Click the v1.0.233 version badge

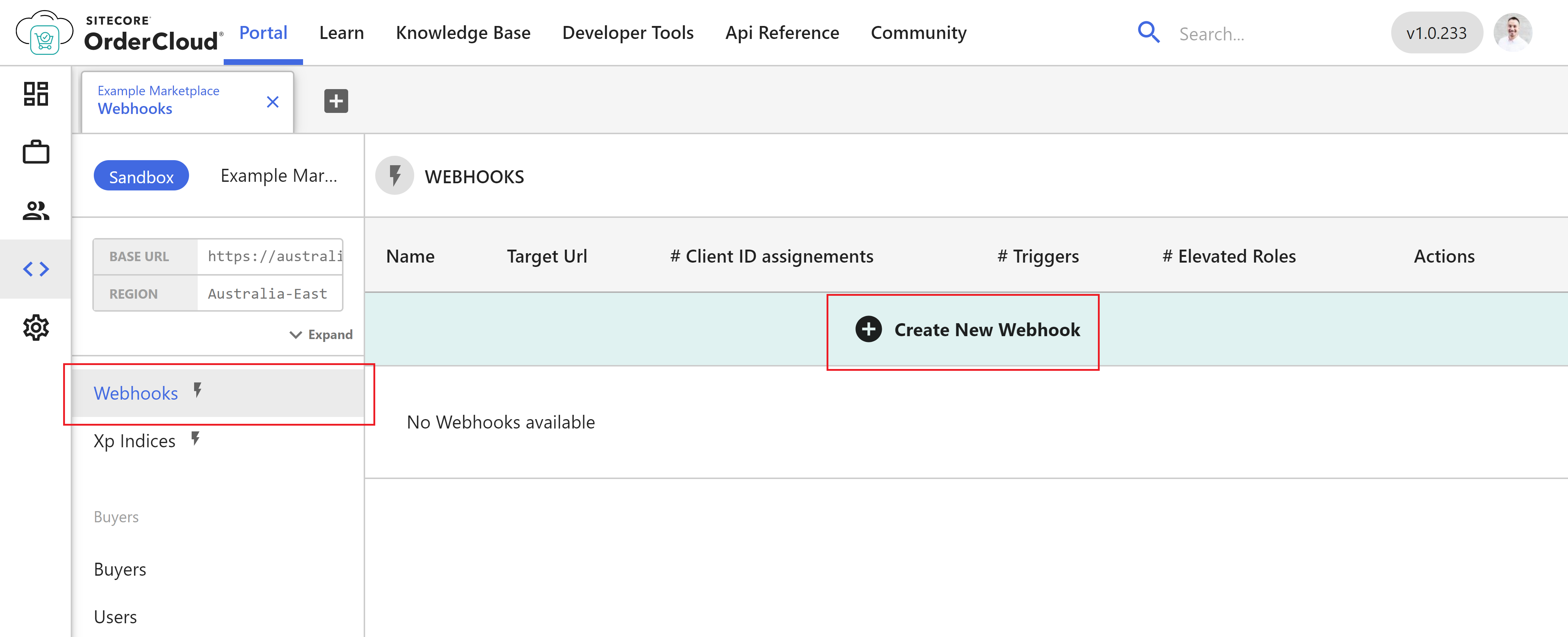click(1437, 33)
